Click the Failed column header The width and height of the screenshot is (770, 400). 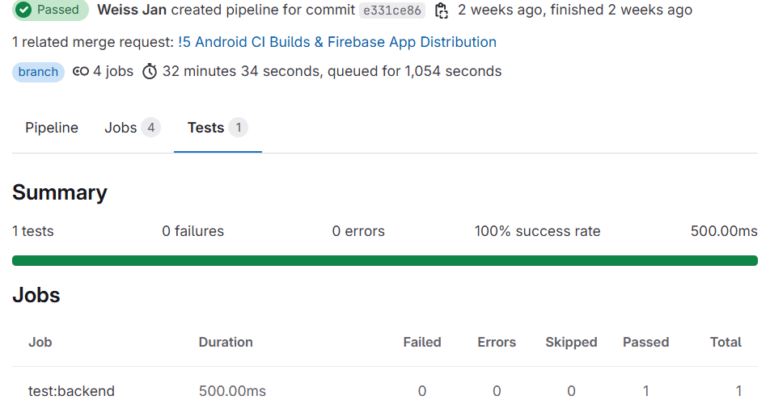coord(422,342)
